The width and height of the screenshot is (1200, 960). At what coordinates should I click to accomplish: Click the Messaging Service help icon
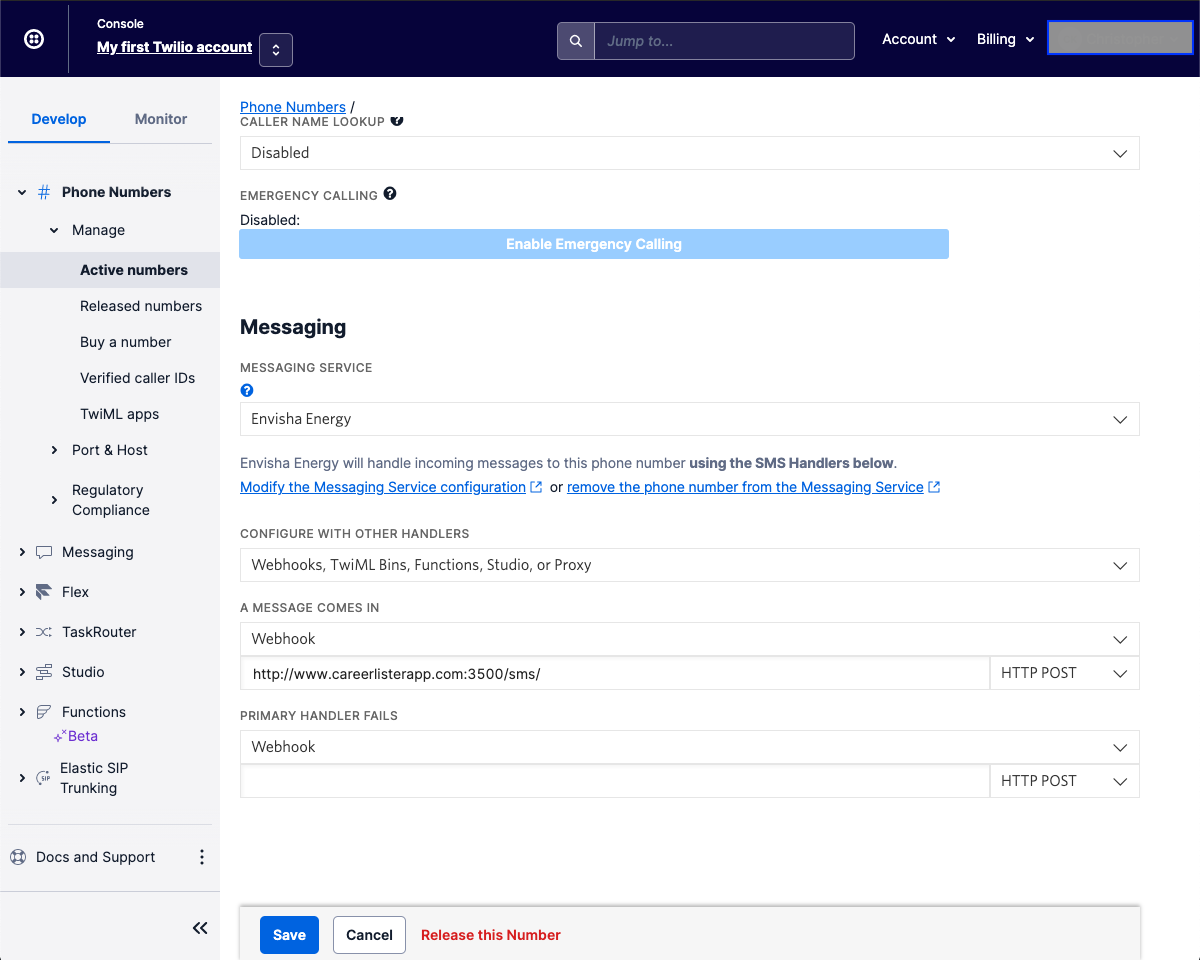pos(247,390)
